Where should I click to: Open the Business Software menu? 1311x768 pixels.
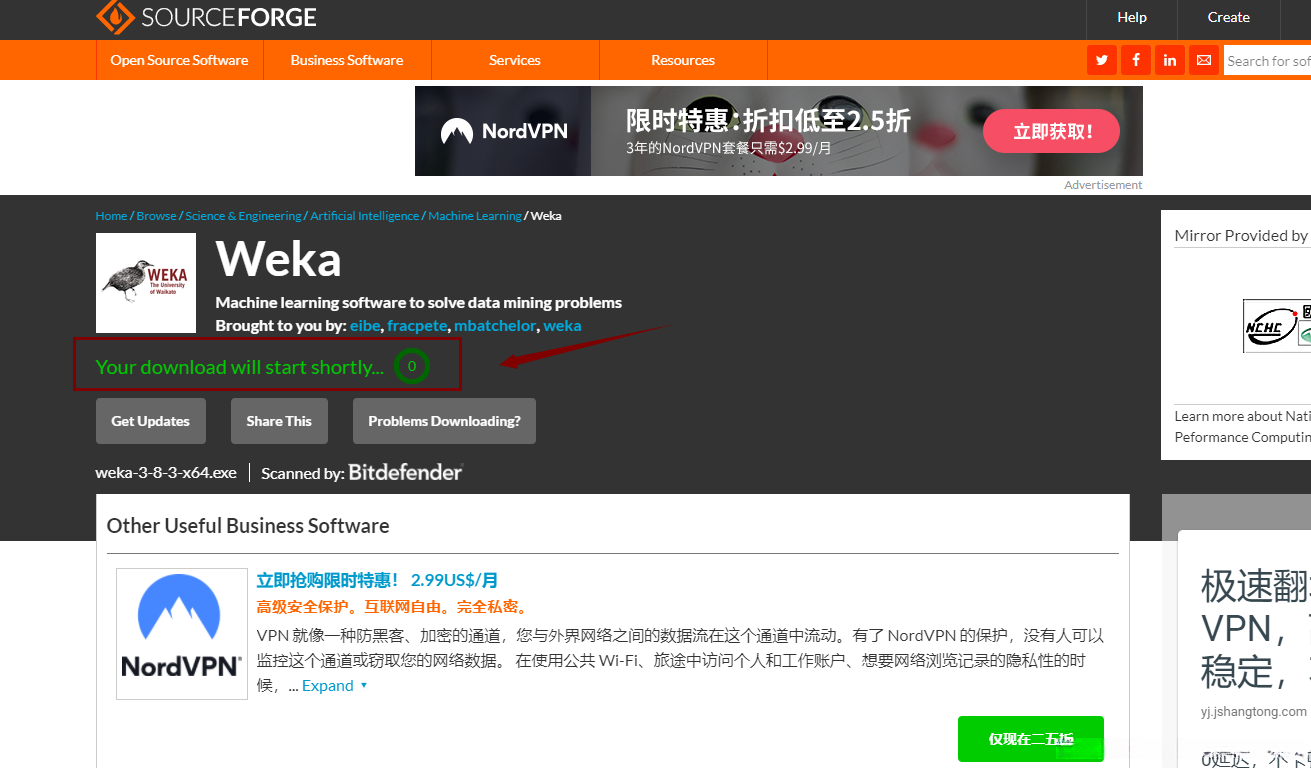pyautogui.click(x=346, y=60)
